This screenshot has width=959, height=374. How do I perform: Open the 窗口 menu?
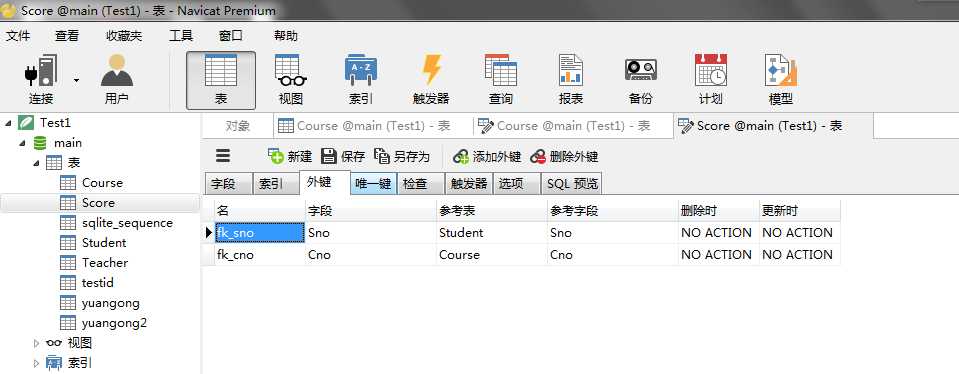231,36
